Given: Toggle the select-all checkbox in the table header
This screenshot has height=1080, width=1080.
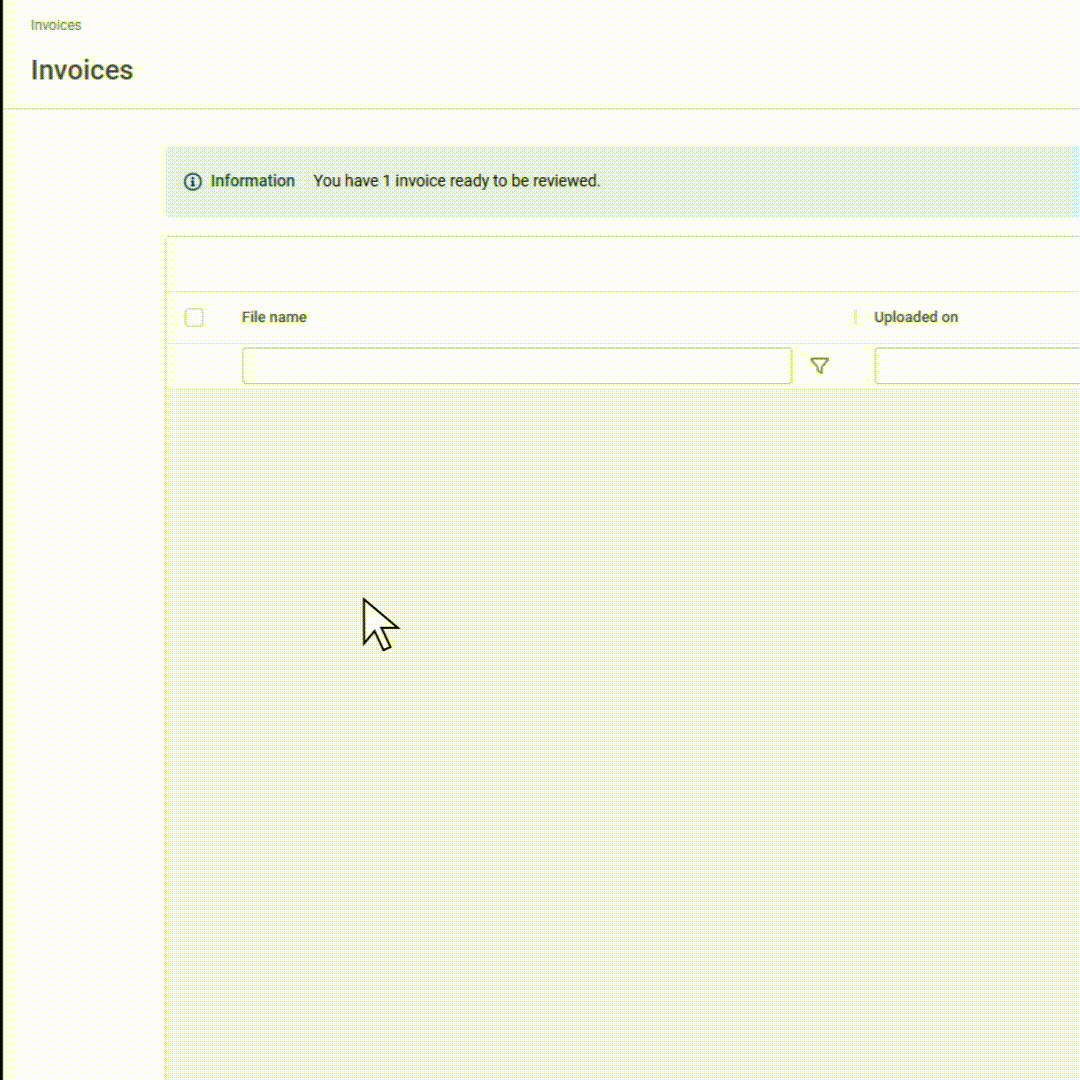Looking at the screenshot, I should [x=194, y=317].
